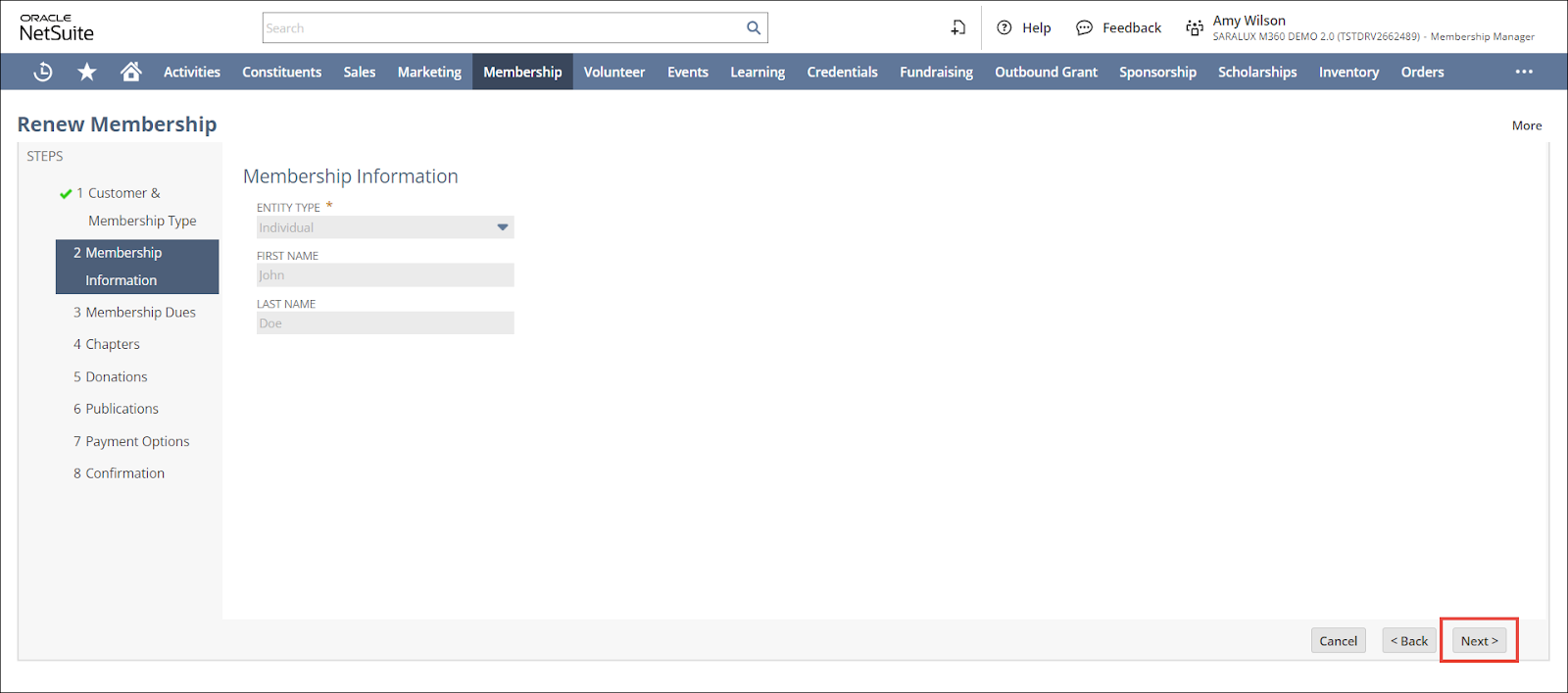The width and height of the screenshot is (1568, 693).
Task: Open the More menu on the right
Action: click(1526, 125)
